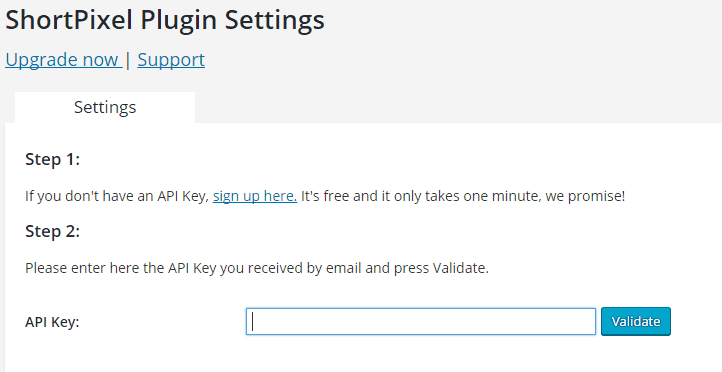Viewport: 722px width, 372px height.
Task: Click the 'If you don't have an API Key' text
Action: tap(117, 196)
